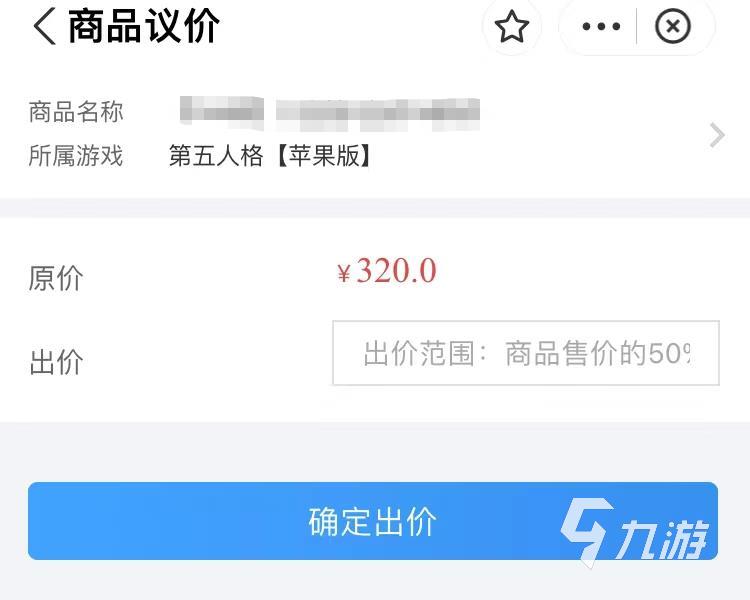The height and width of the screenshot is (600, 750).
Task: Click the 出价 price input field
Action: [x=526, y=353]
